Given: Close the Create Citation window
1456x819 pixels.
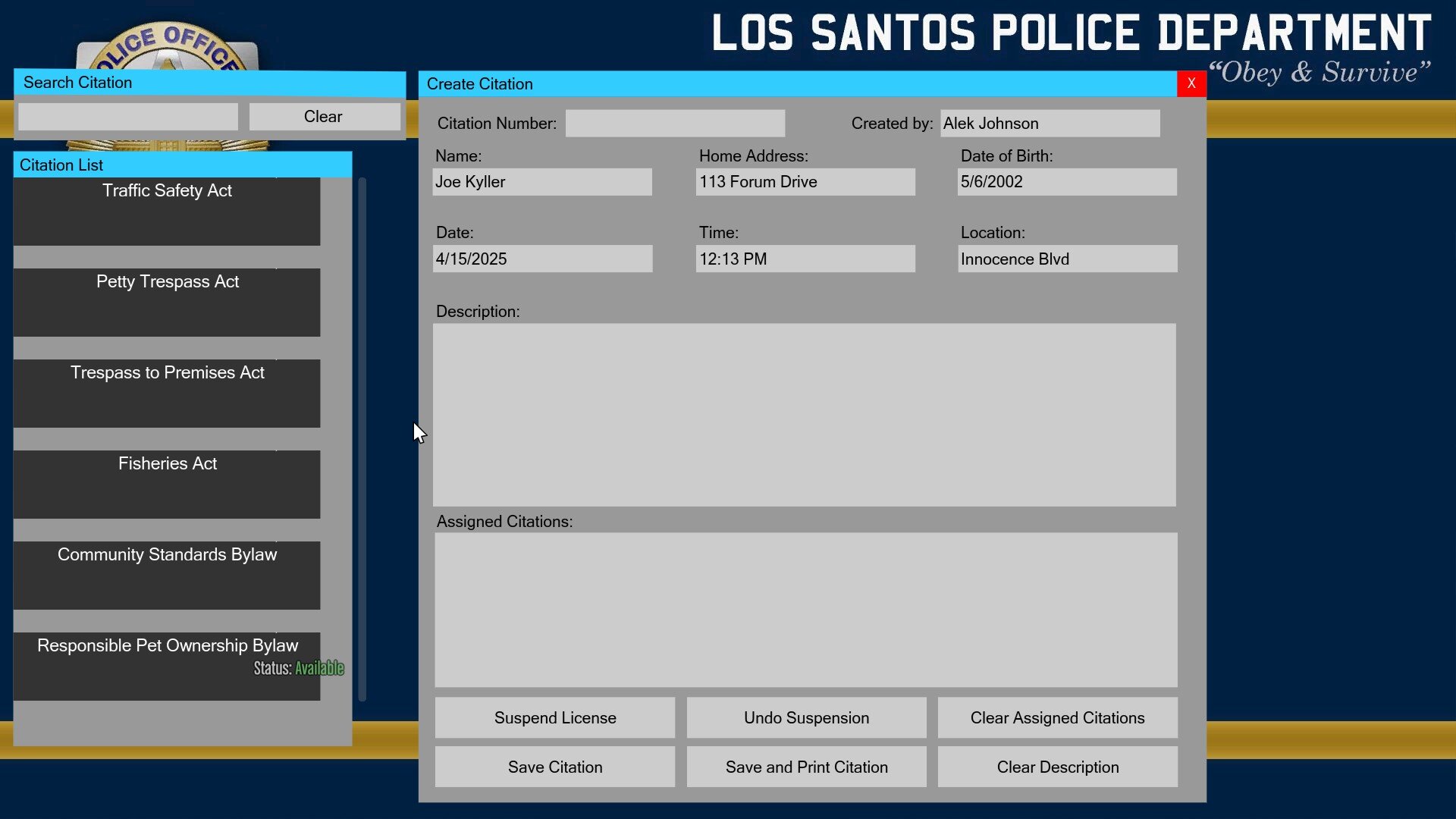Looking at the screenshot, I should pyautogui.click(x=1191, y=83).
